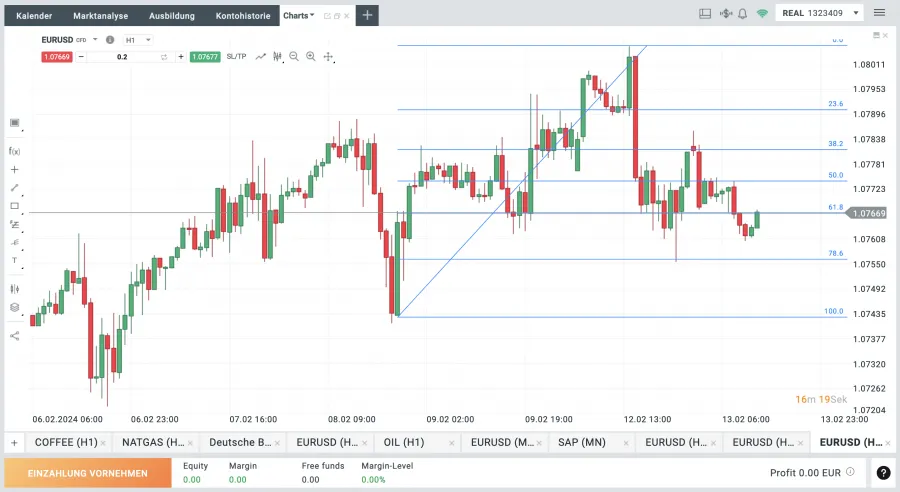Click the green buy price 1.07677 button

[205, 57]
